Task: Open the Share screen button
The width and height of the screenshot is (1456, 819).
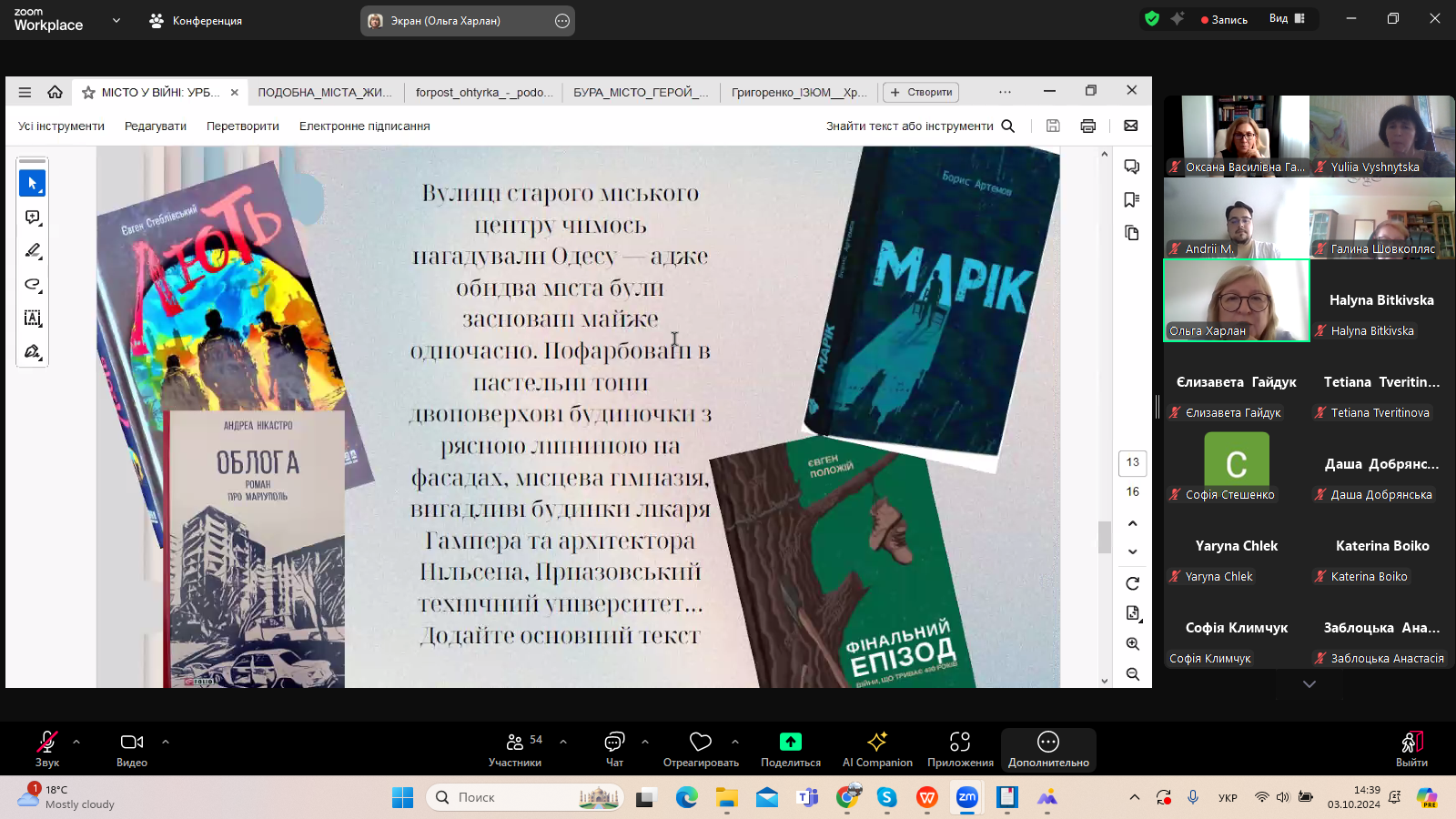Action: (790, 748)
